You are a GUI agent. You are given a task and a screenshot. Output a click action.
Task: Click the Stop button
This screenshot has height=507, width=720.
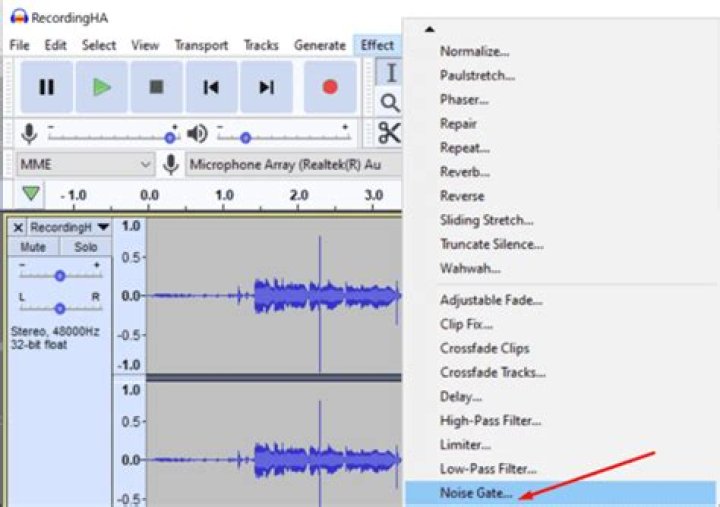[156, 87]
